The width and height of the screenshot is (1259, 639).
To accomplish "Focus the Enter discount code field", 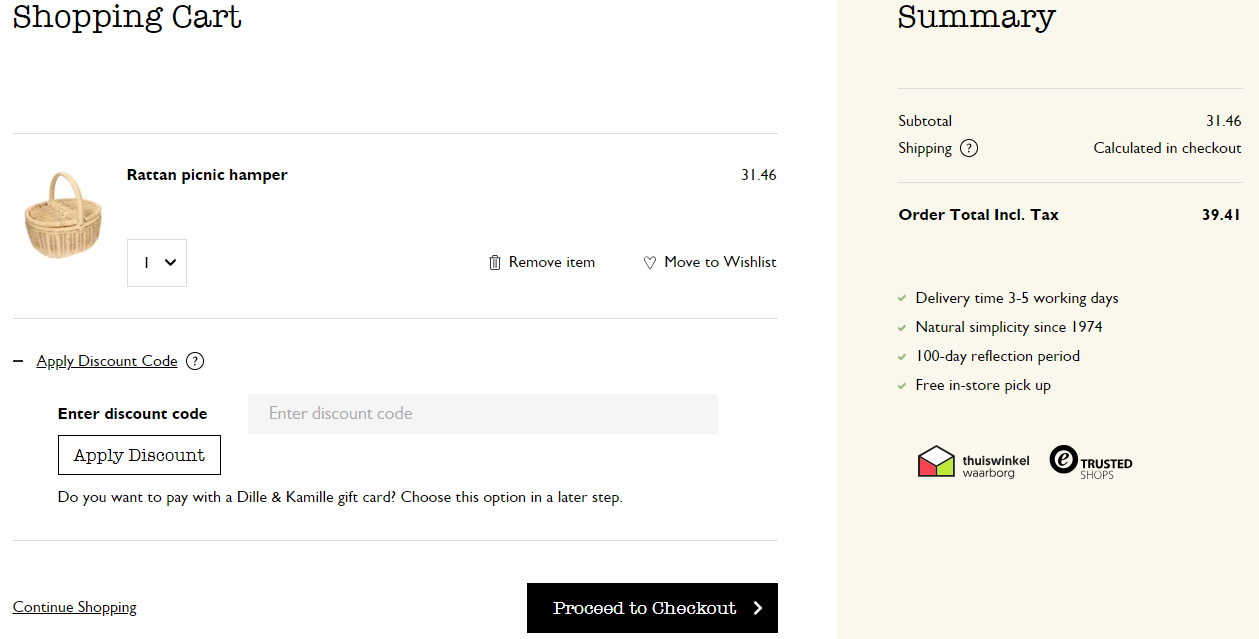I will (x=482, y=414).
